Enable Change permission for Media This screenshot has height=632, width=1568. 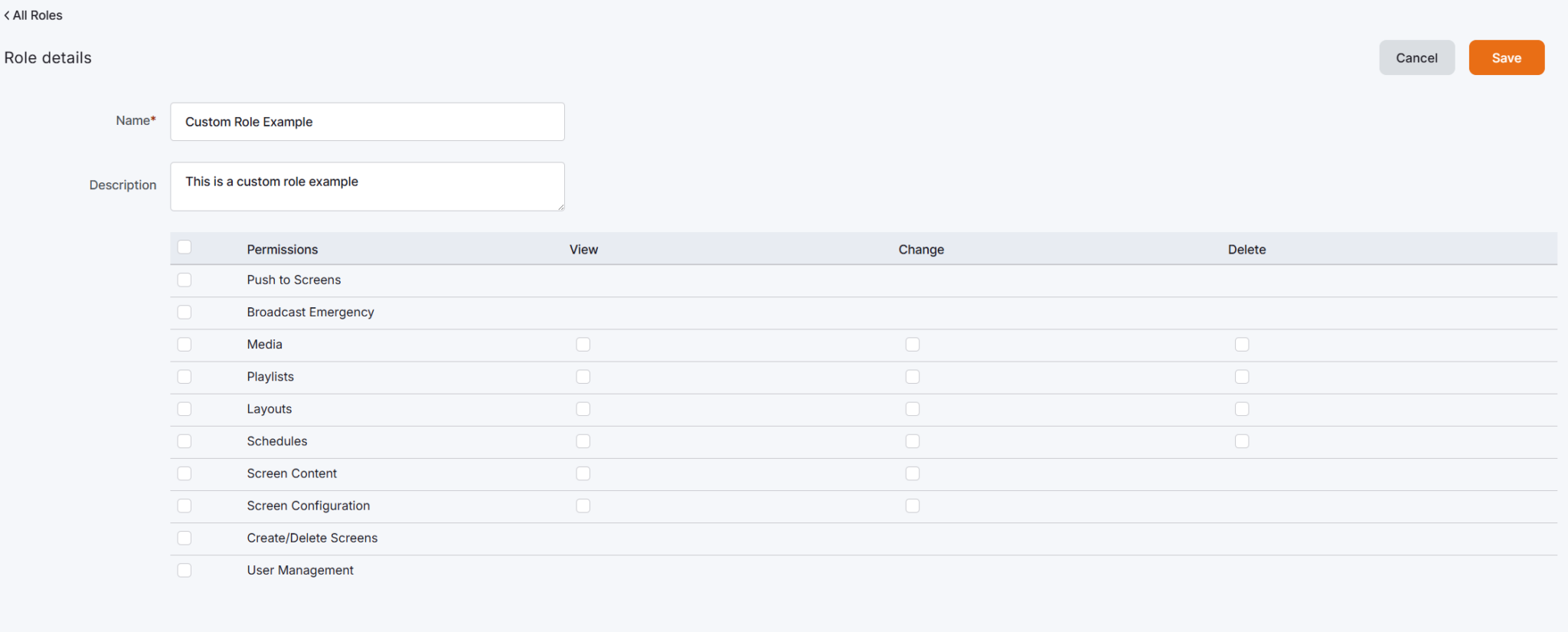913,344
